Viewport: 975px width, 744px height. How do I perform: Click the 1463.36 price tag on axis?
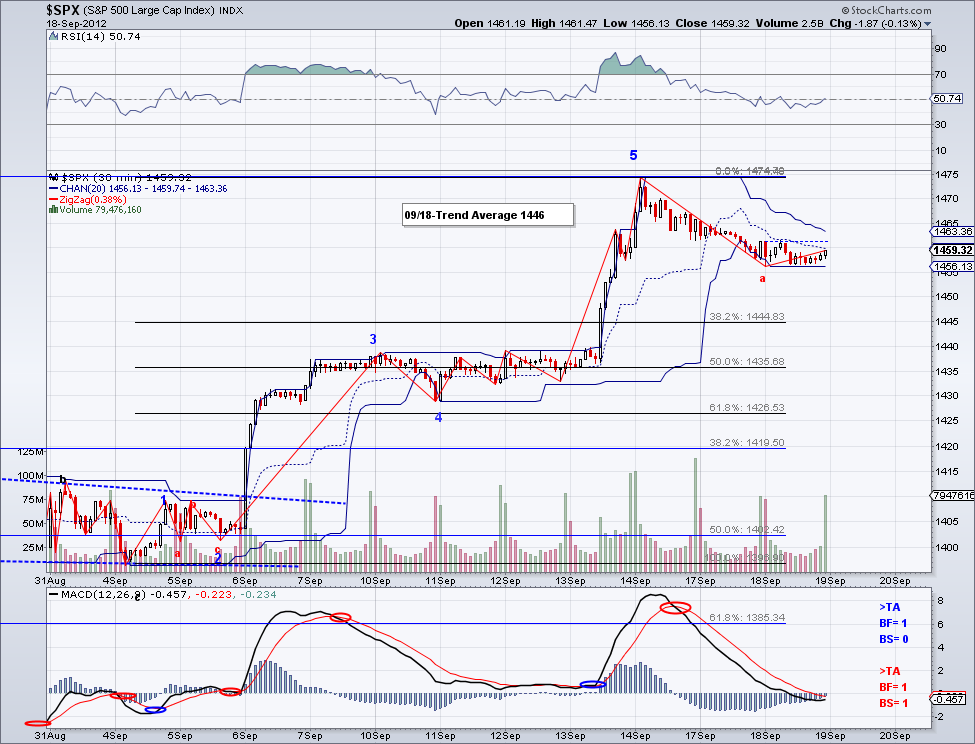pos(952,231)
